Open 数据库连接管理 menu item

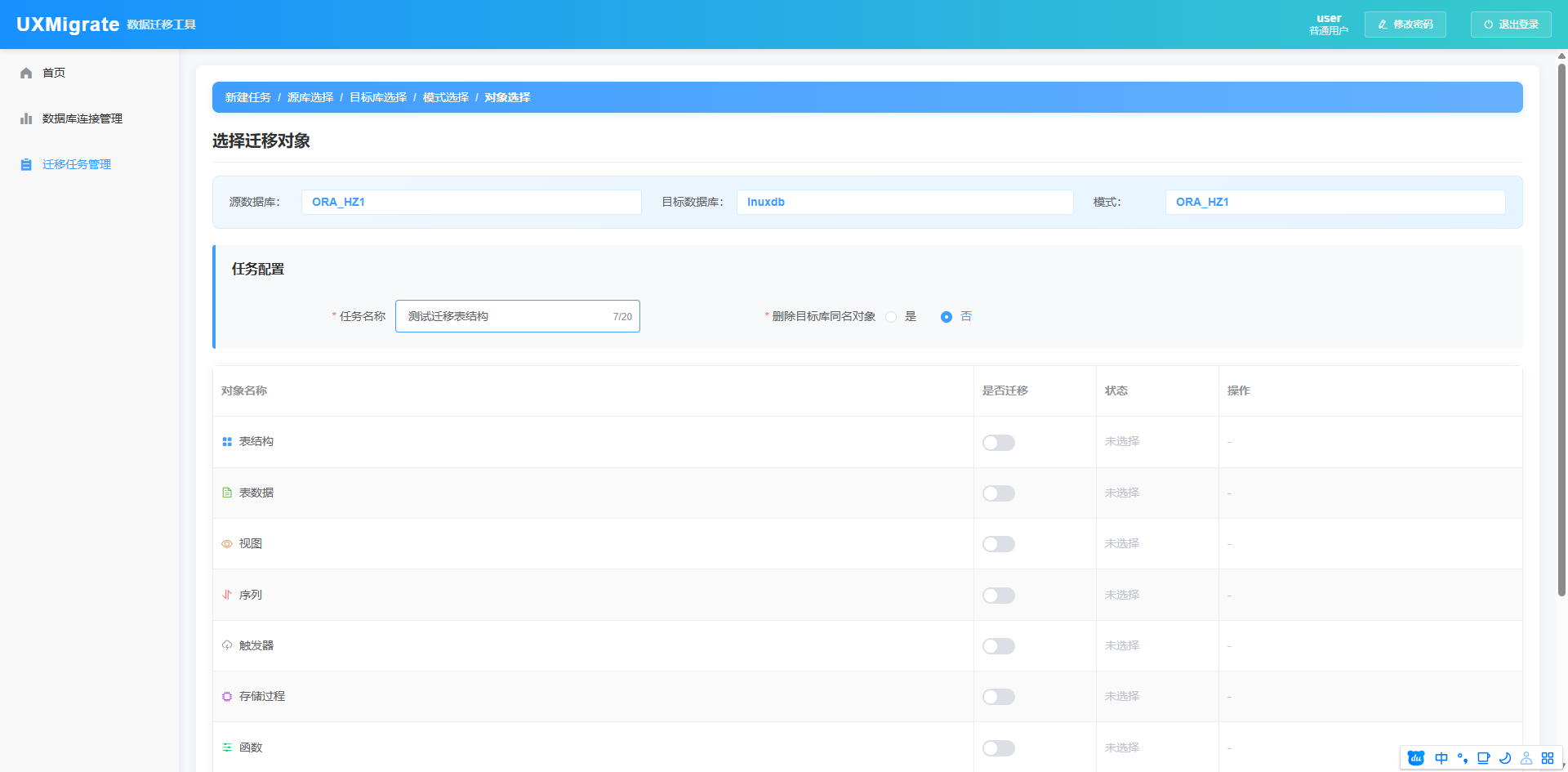click(x=82, y=118)
